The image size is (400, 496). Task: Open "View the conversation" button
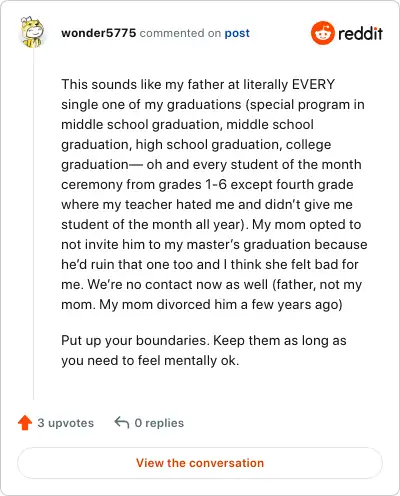(200, 463)
